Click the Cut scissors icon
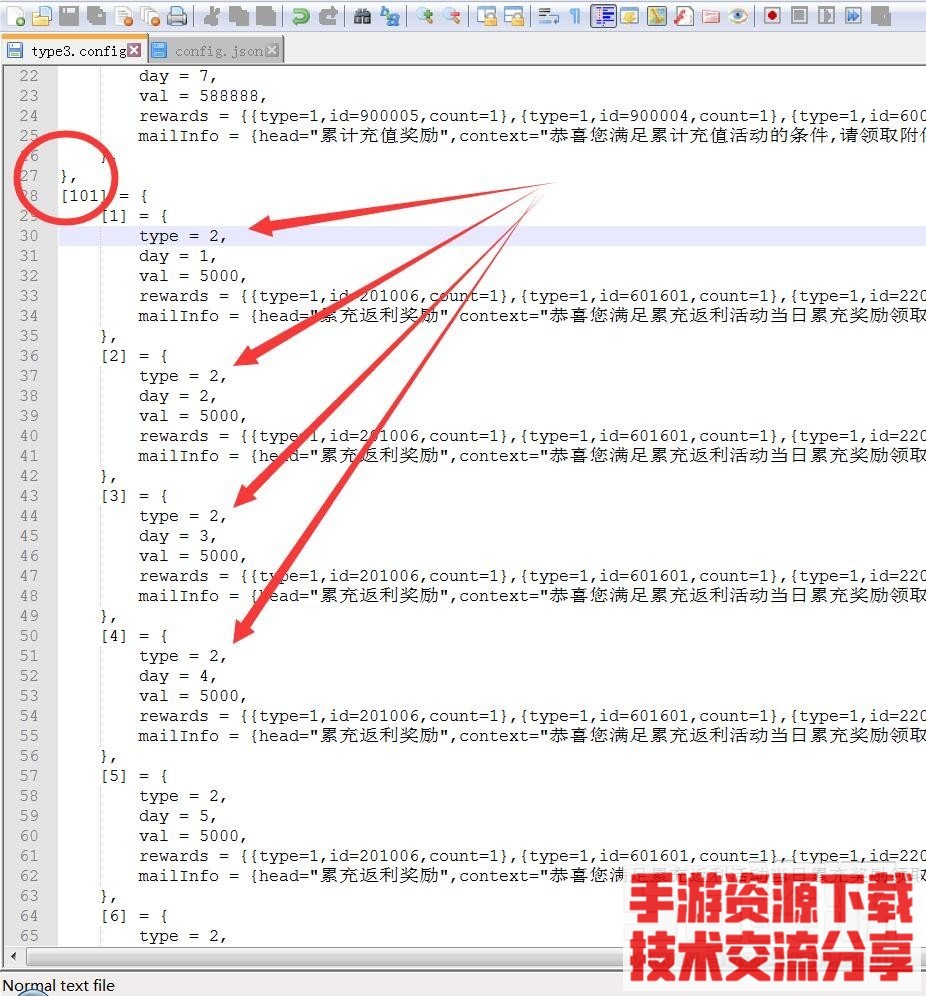 (211, 16)
